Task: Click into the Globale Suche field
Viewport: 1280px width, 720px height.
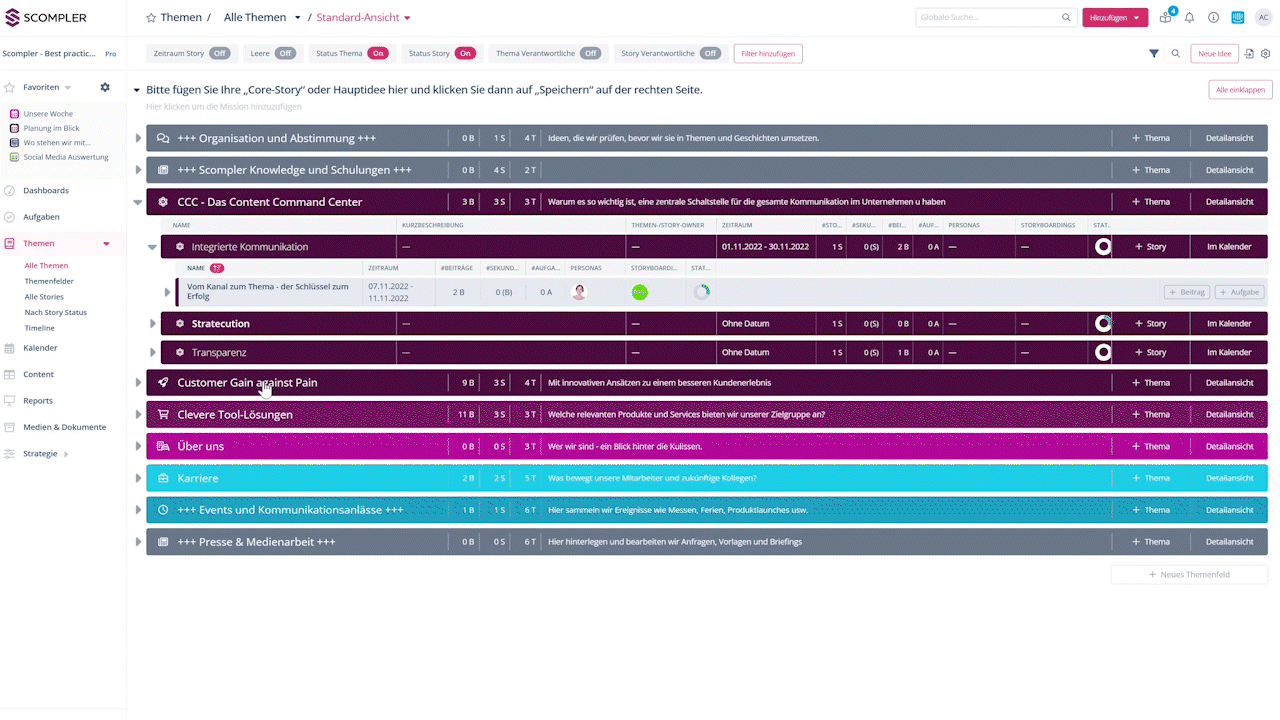Action: click(988, 18)
